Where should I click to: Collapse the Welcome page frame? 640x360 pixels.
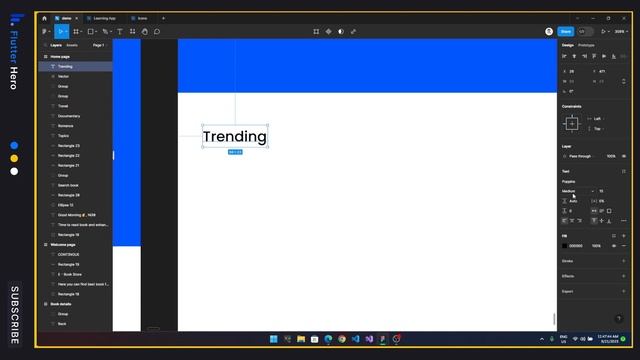(45, 244)
